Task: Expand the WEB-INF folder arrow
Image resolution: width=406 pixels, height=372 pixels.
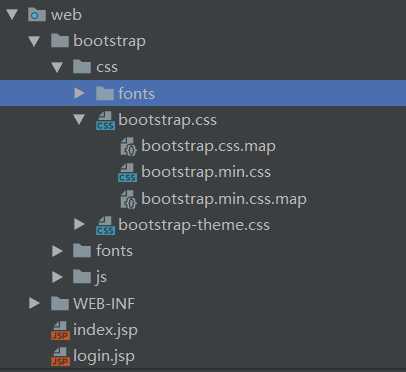Action: coord(34,303)
